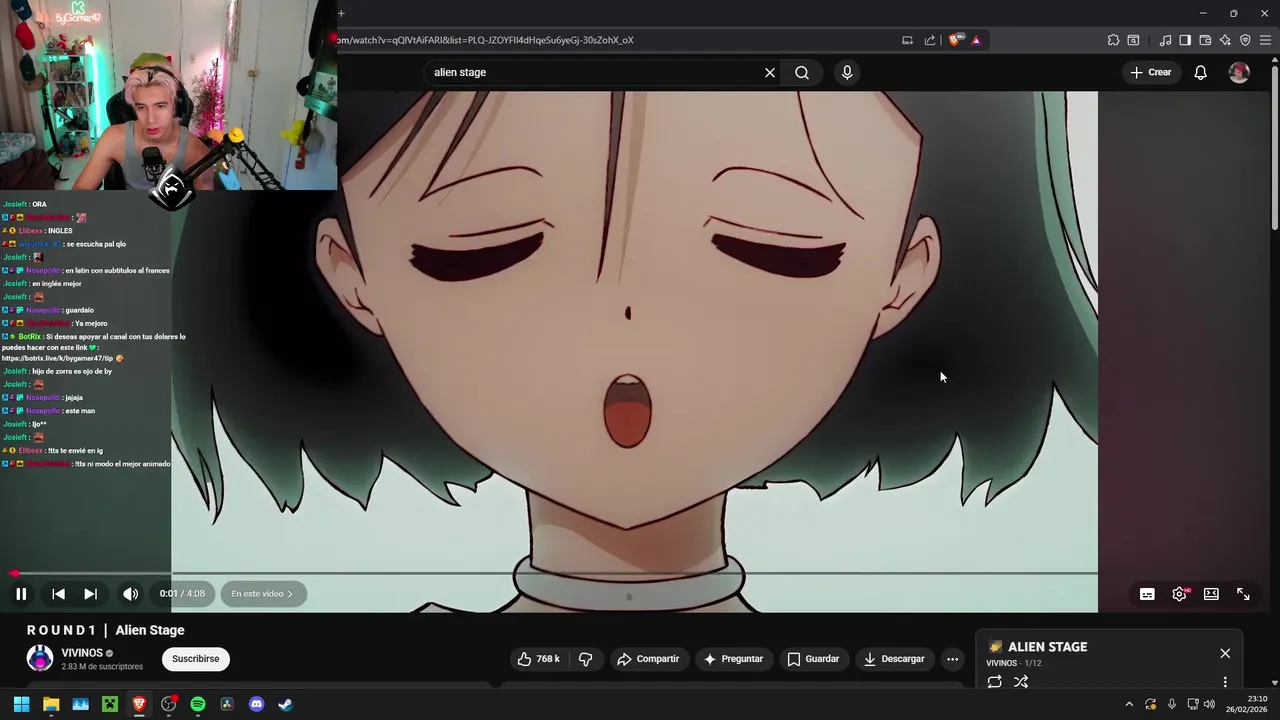Pause the video with the pause button
This screenshot has width=1280, height=720.
[x=21, y=594]
